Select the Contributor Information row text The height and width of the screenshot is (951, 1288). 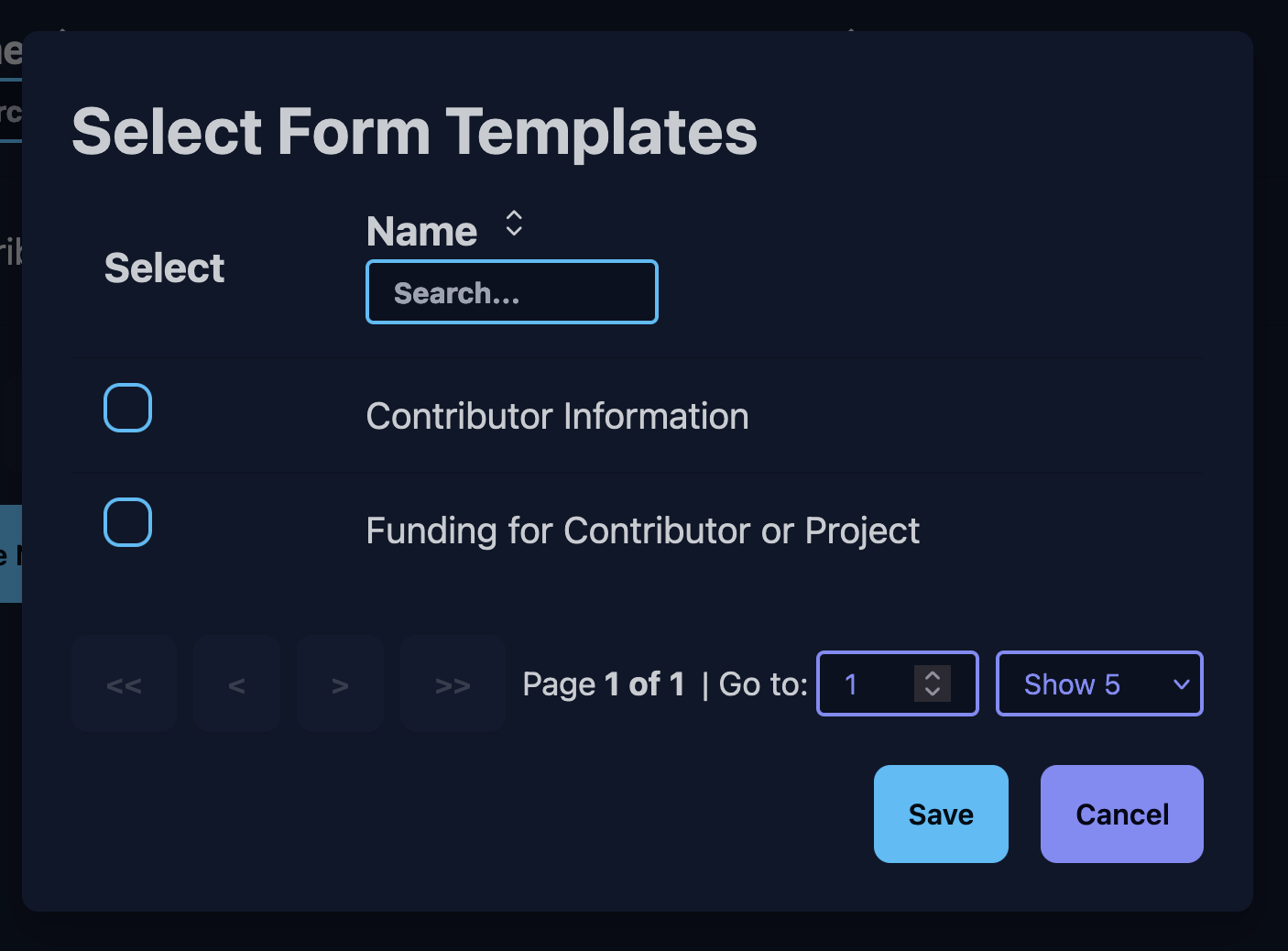coord(557,416)
